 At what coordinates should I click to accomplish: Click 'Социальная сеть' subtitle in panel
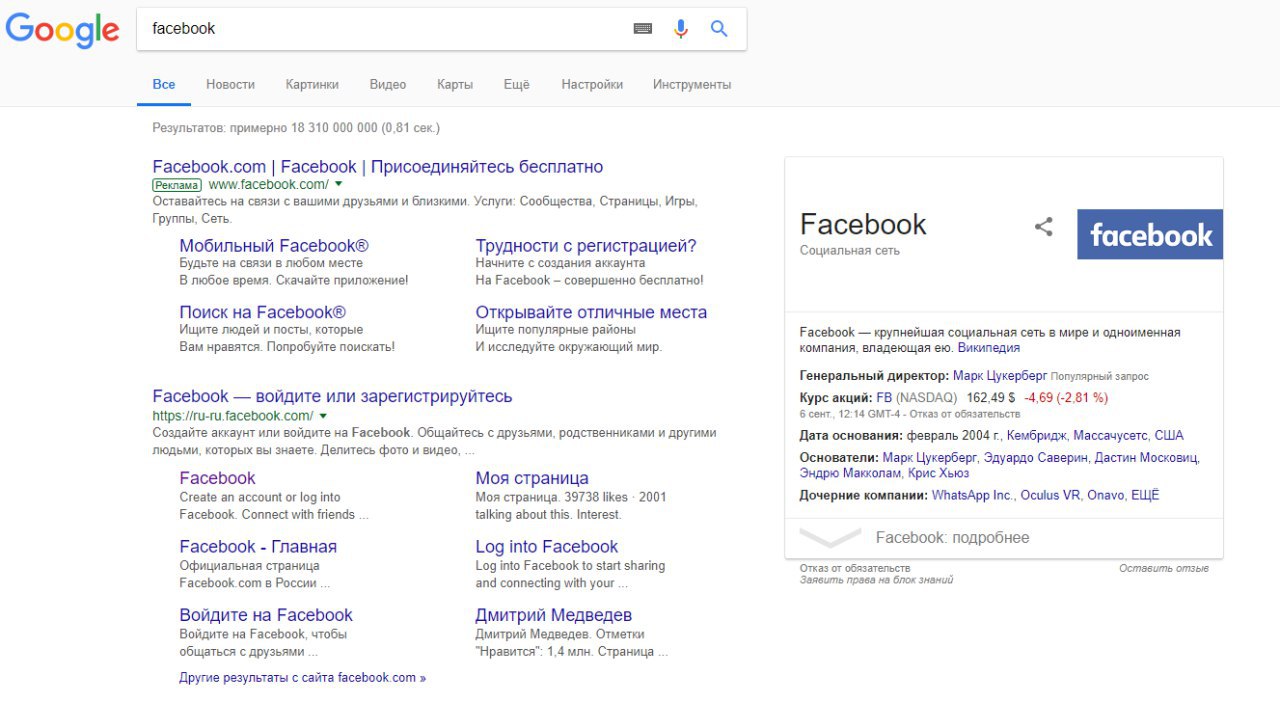point(850,251)
